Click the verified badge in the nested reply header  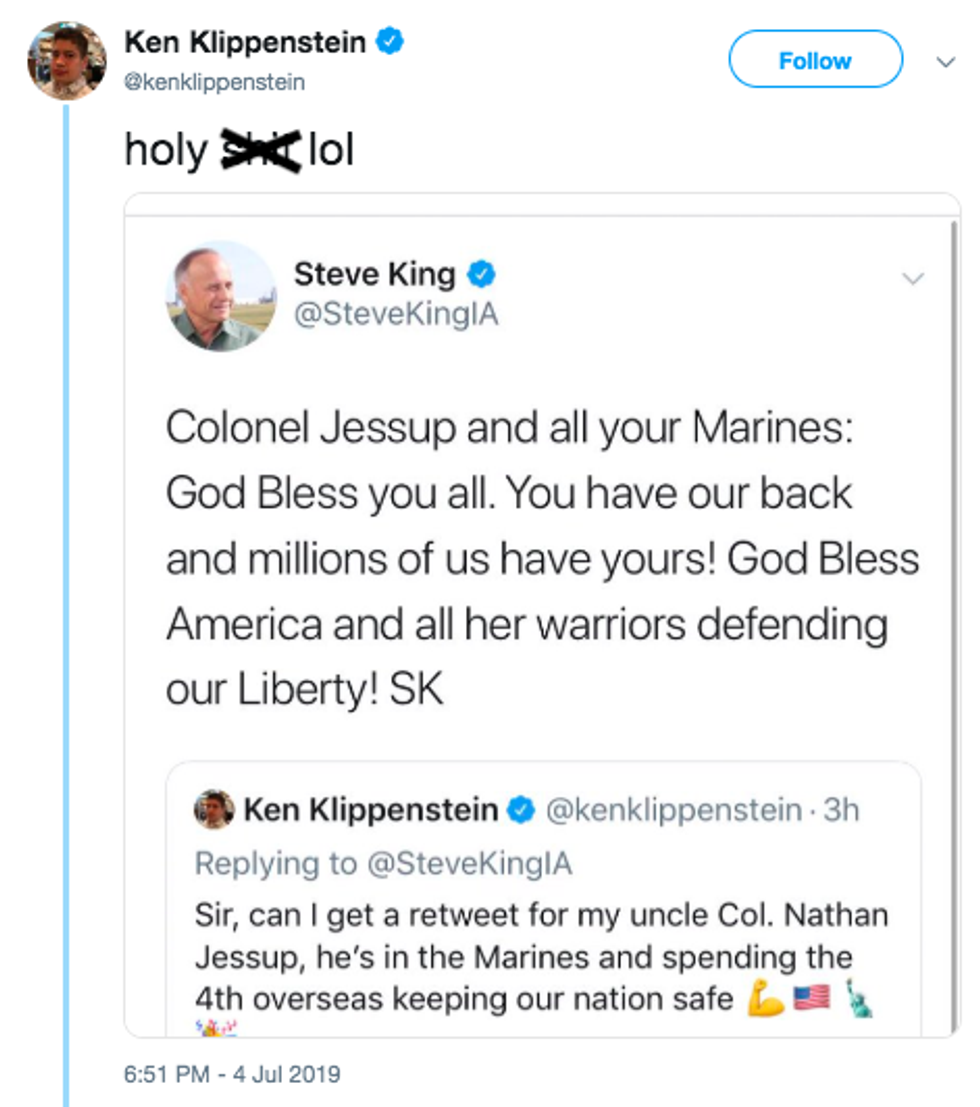[x=520, y=810]
